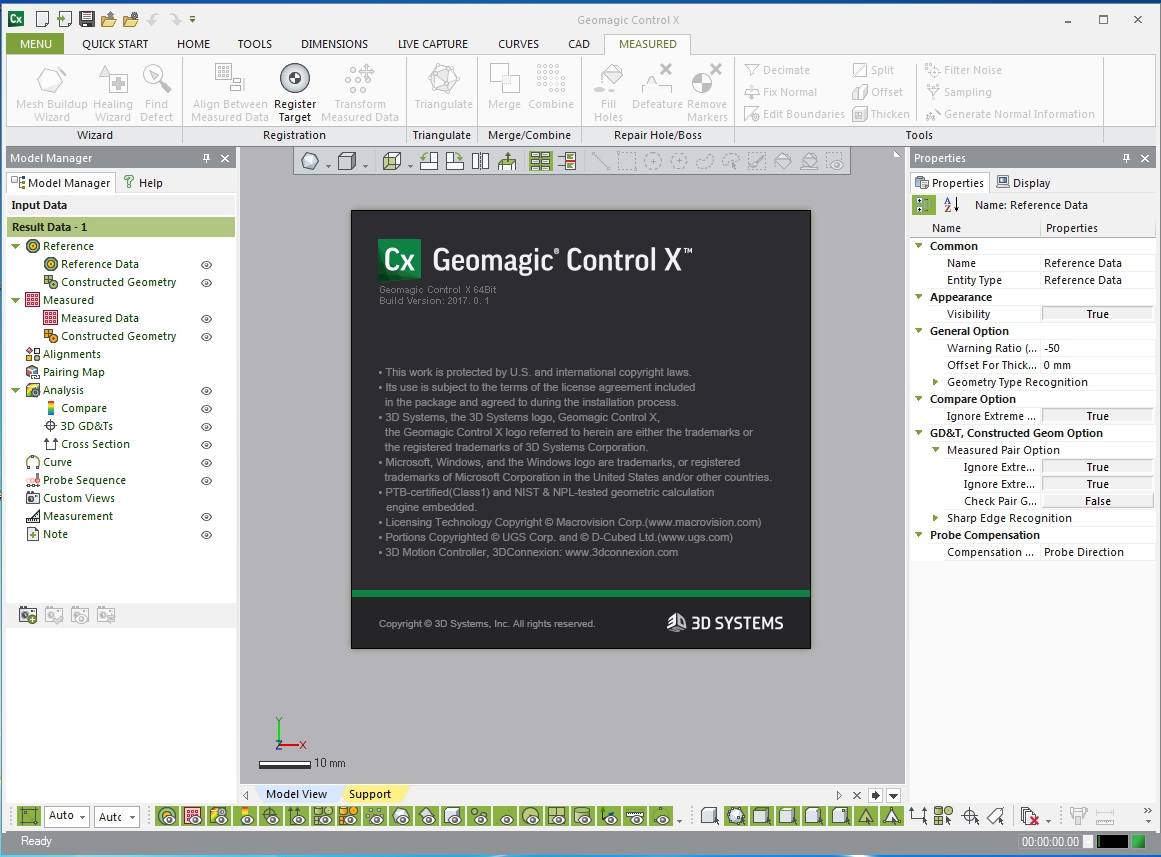
Task: Switch to the Support view tab
Action: 369,794
